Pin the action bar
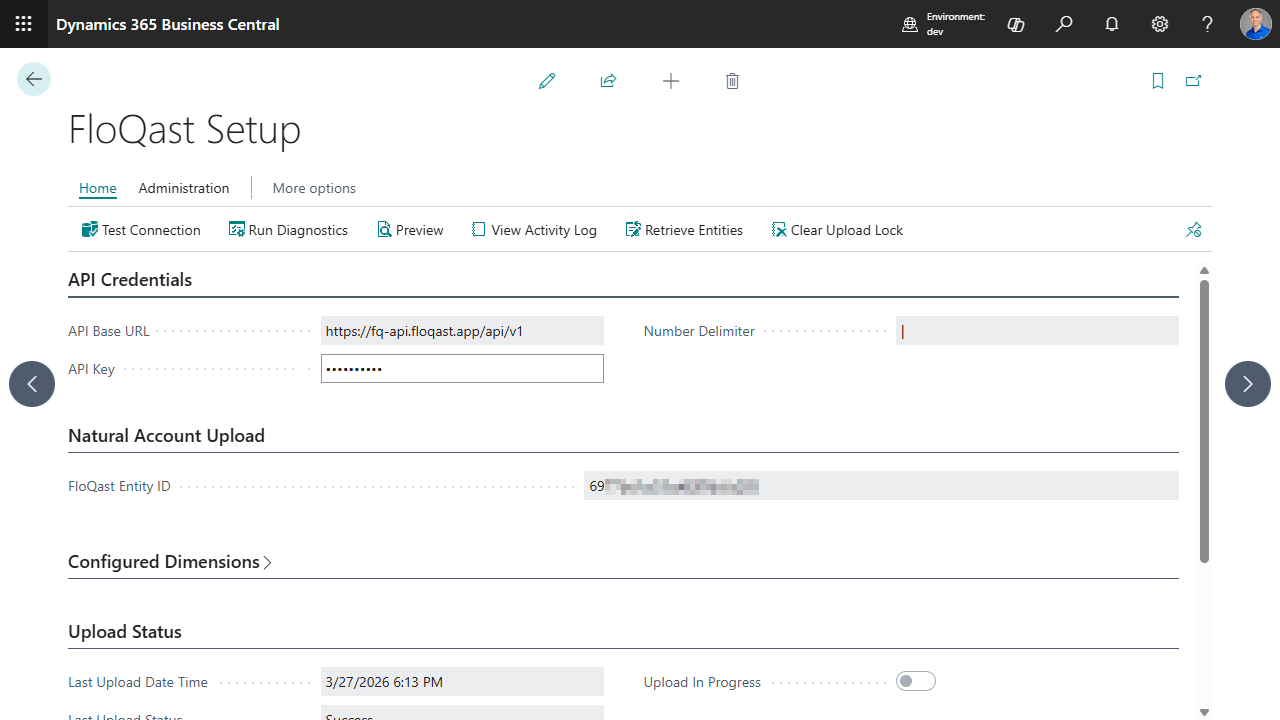 pyautogui.click(x=1193, y=230)
